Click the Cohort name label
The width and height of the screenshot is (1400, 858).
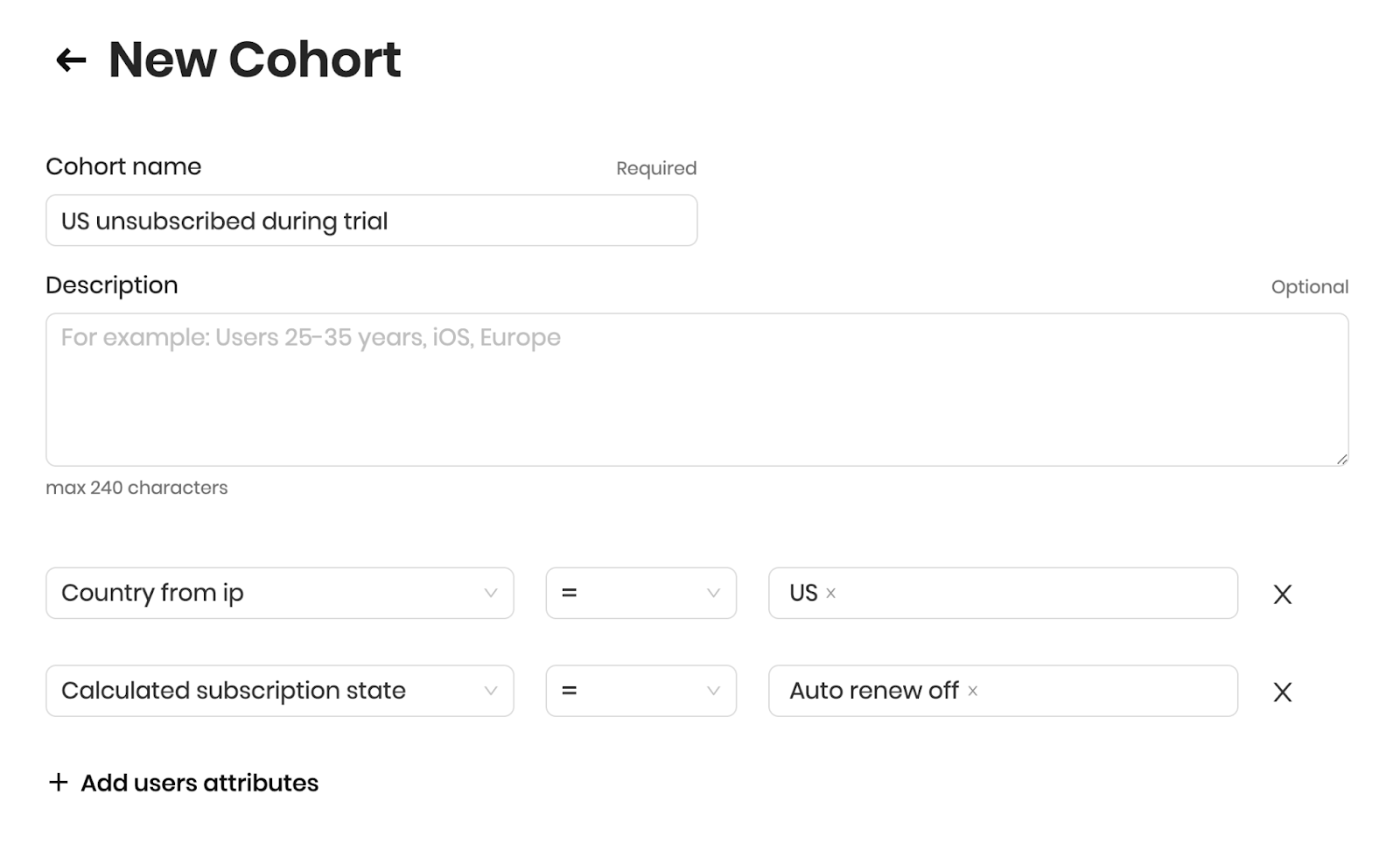pyautogui.click(x=123, y=166)
